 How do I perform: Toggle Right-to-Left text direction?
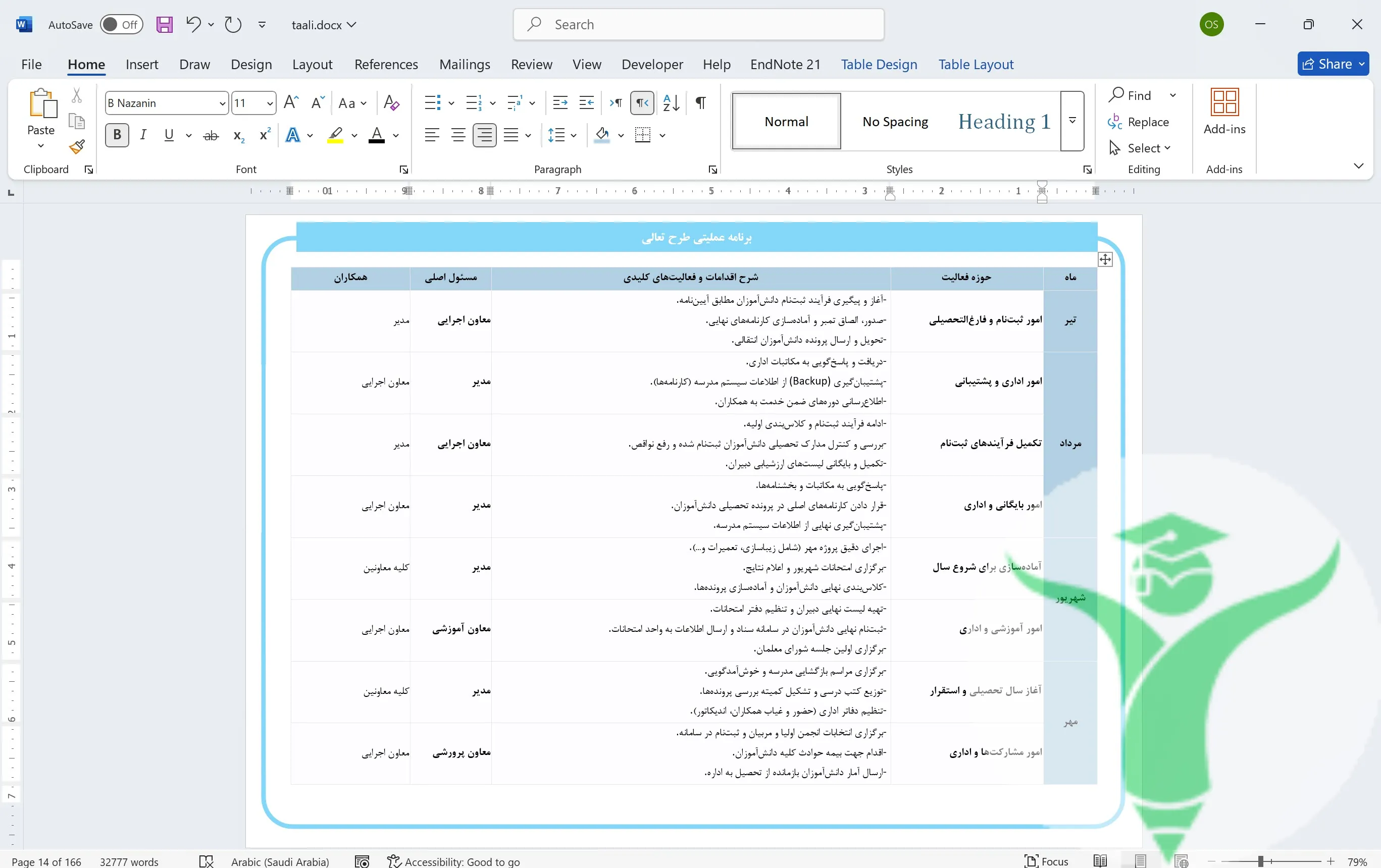point(642,103)
